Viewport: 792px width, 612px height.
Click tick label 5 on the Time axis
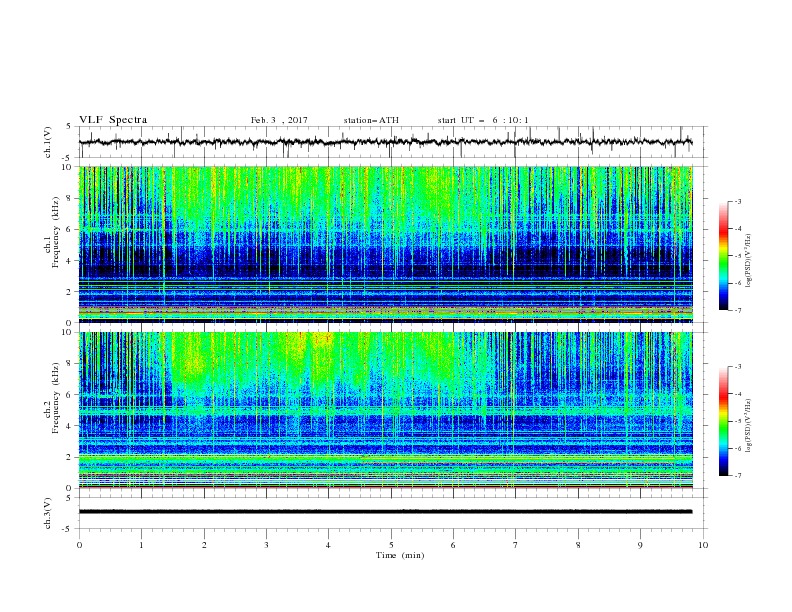pyautogui.click(x=391, y=545)
